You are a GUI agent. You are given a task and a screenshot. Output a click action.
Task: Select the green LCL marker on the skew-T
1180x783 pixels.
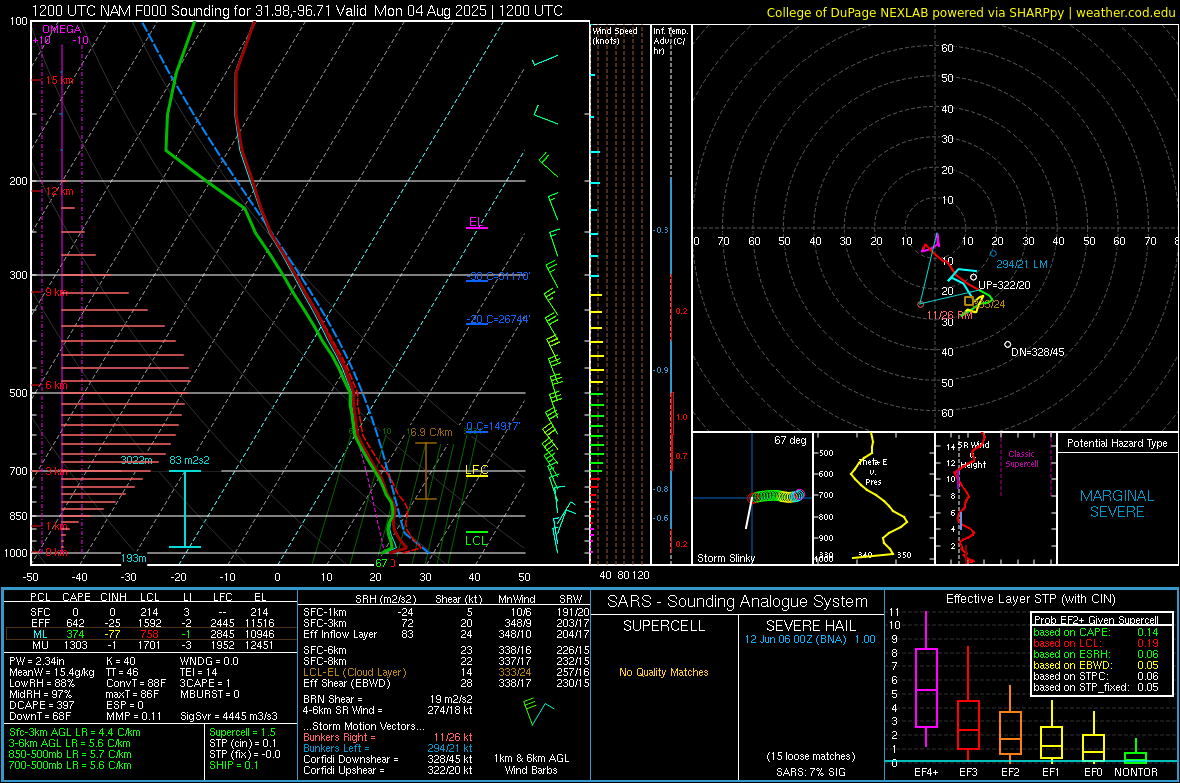pos(476,539)
